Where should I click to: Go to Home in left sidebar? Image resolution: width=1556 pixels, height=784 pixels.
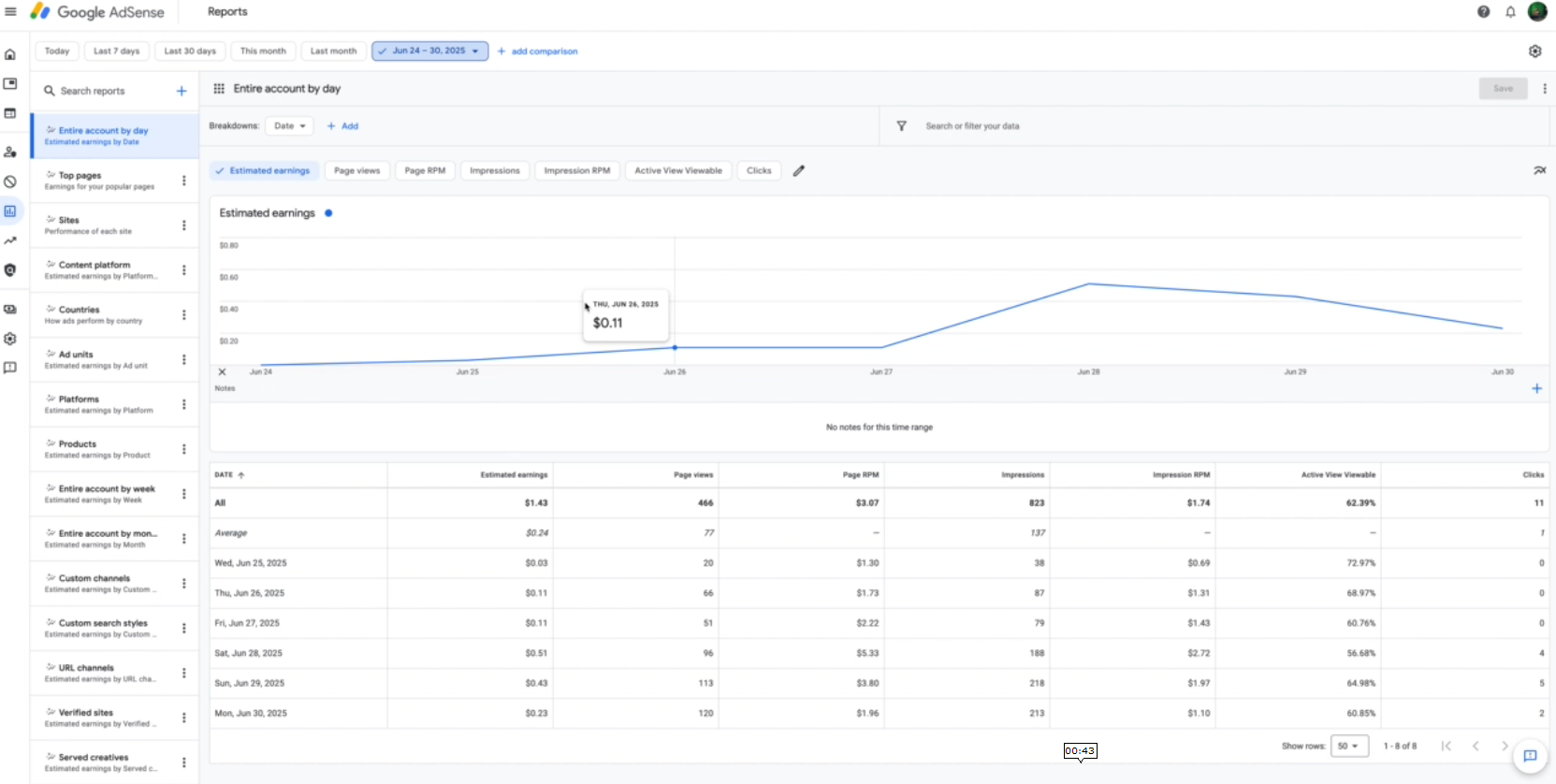click(x=10, y=54)
